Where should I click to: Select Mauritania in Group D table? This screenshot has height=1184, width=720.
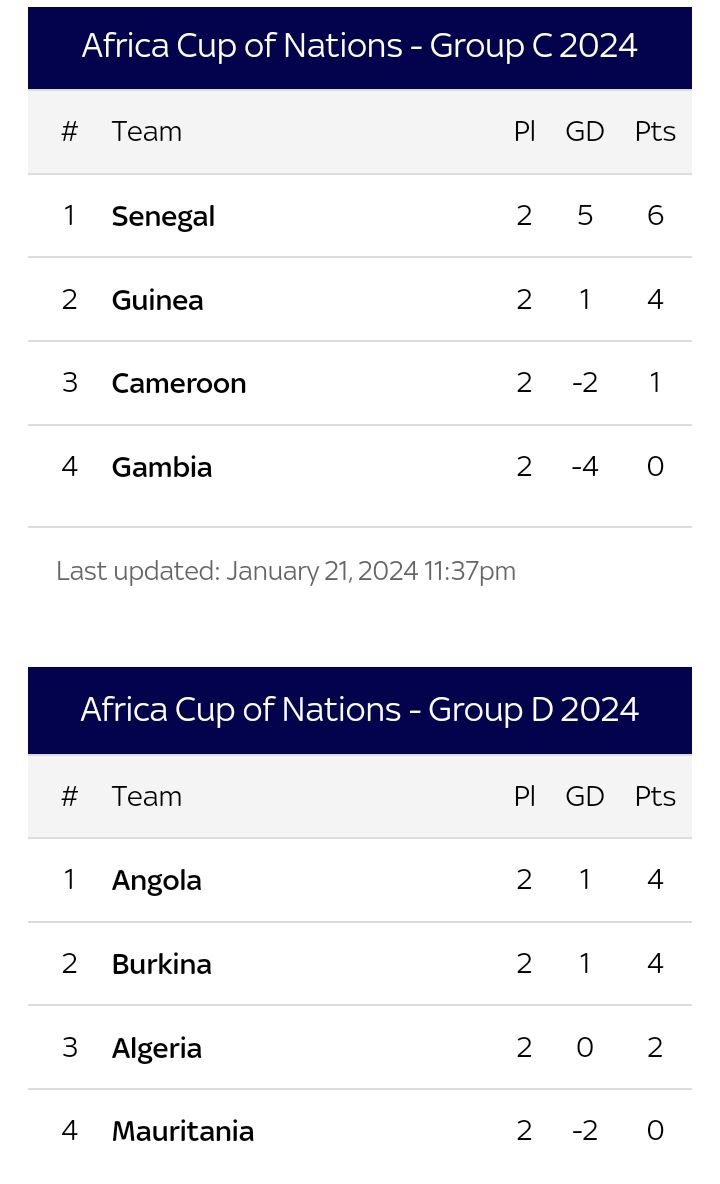(183, 1131)
